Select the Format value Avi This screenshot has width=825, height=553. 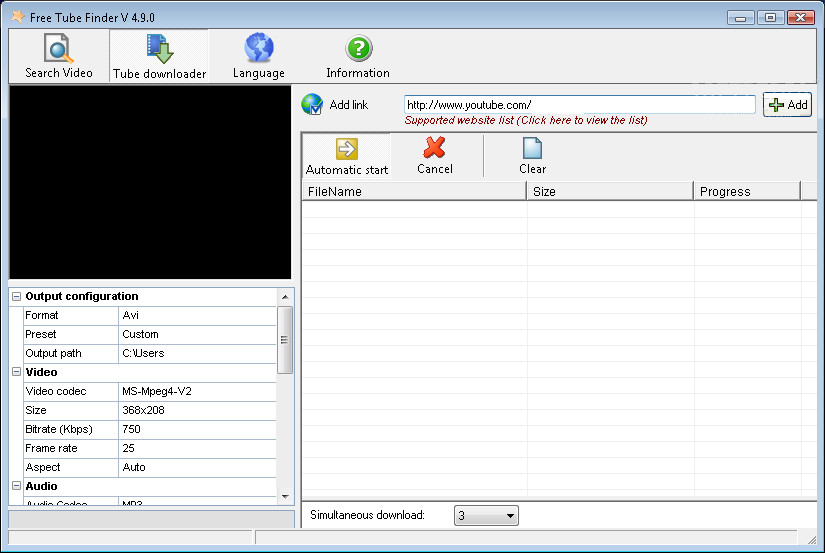click(x=197, y=315)
